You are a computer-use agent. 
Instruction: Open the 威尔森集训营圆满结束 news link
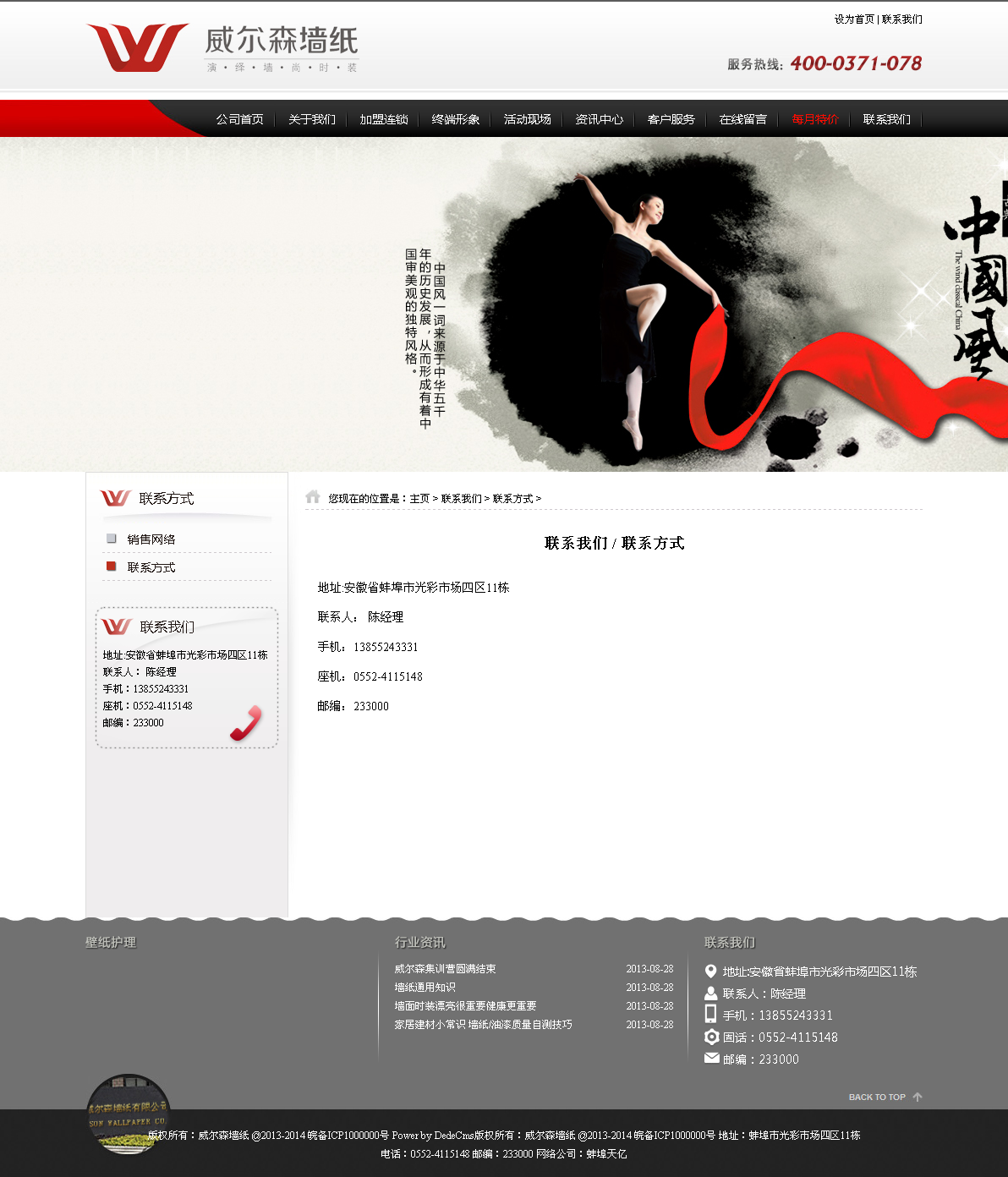(445, 969)
